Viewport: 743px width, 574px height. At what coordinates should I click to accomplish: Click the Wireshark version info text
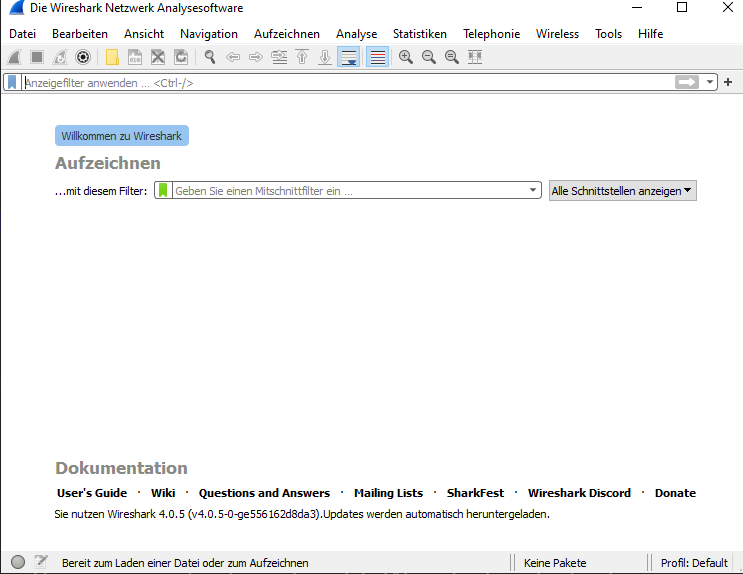[302, 514]
